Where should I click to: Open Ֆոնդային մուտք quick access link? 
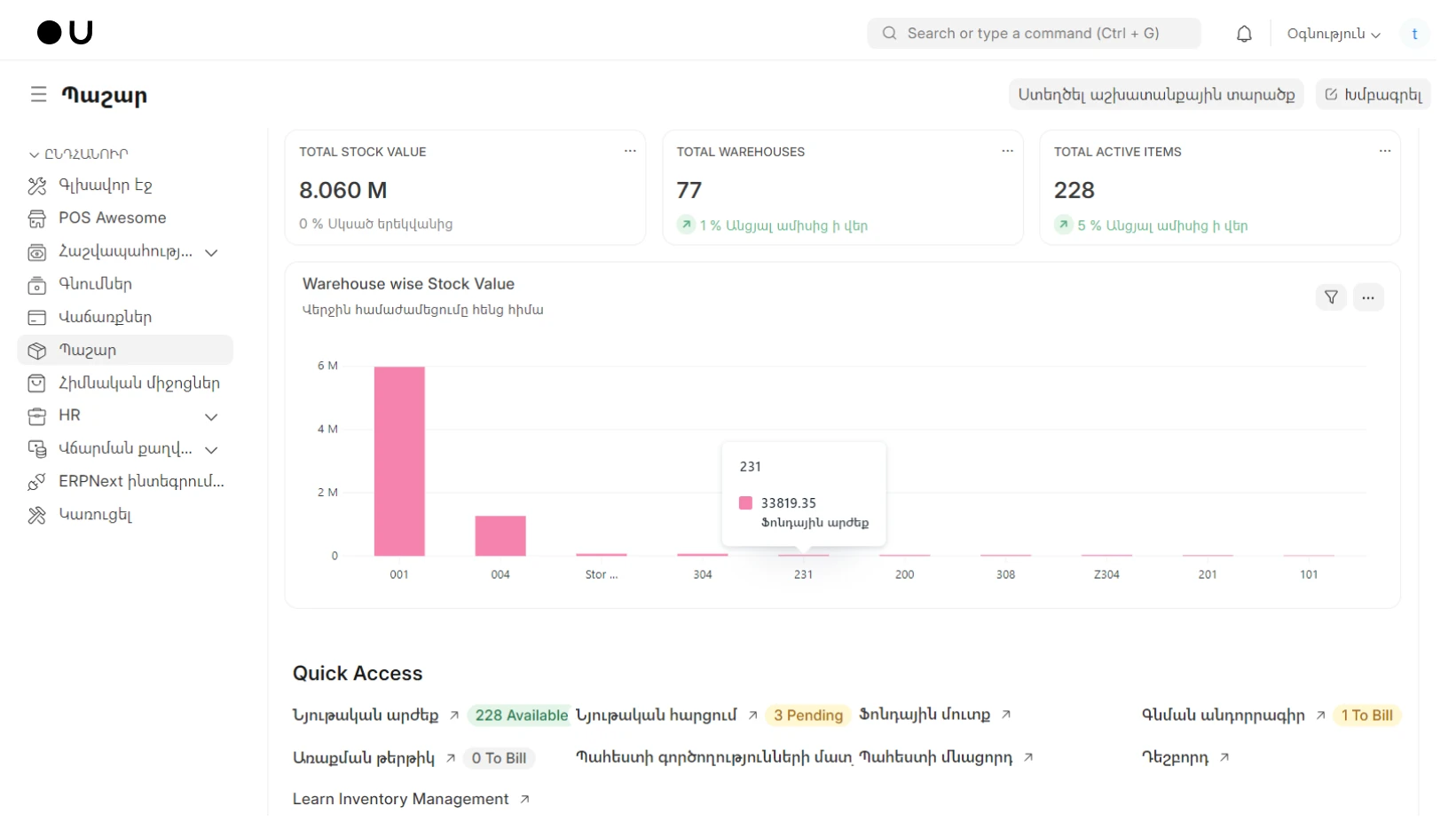(x=925, y=715)
